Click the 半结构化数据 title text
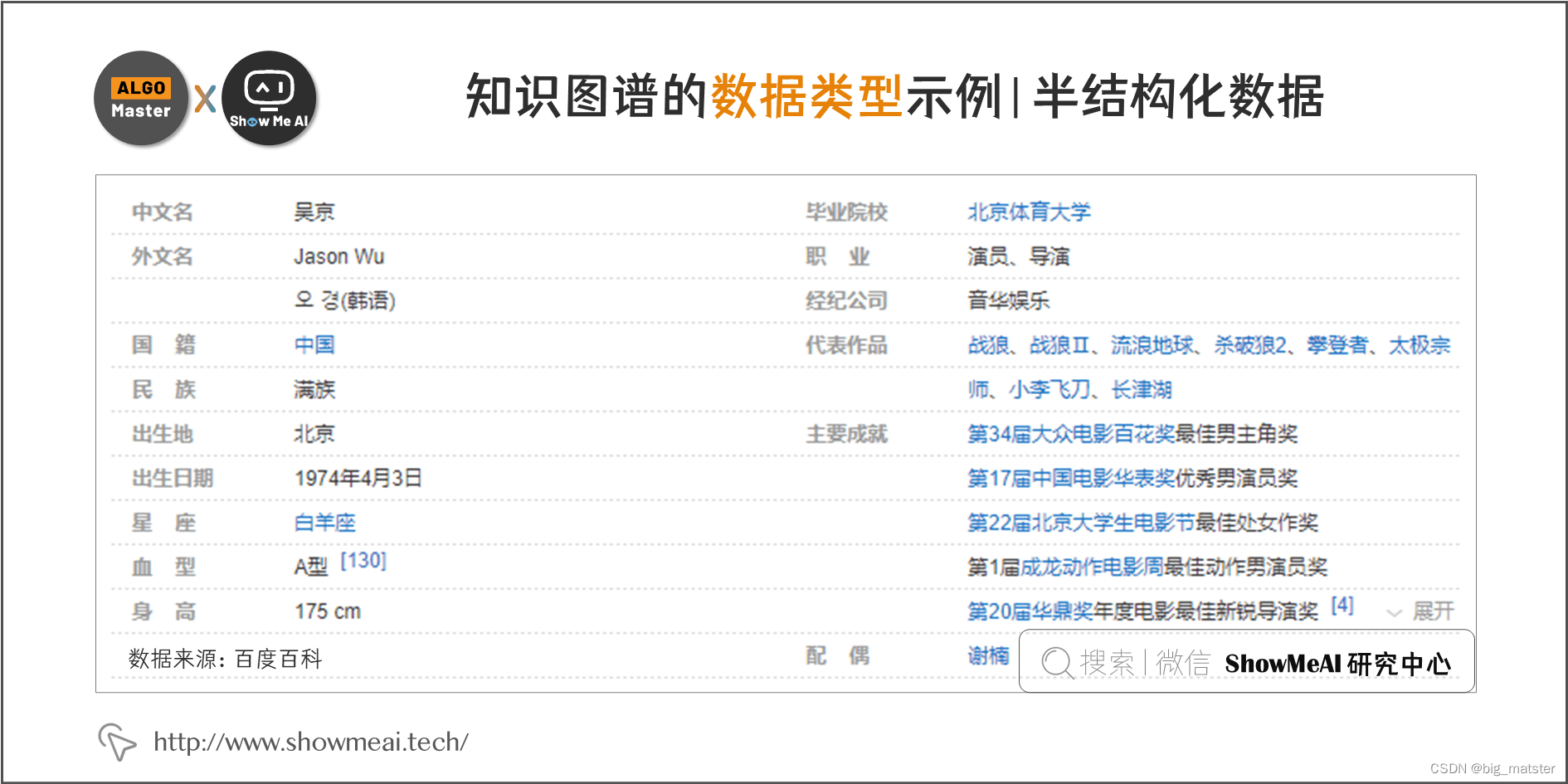This screenshot has height=784, width=1568. click(x=1178, y=96)
